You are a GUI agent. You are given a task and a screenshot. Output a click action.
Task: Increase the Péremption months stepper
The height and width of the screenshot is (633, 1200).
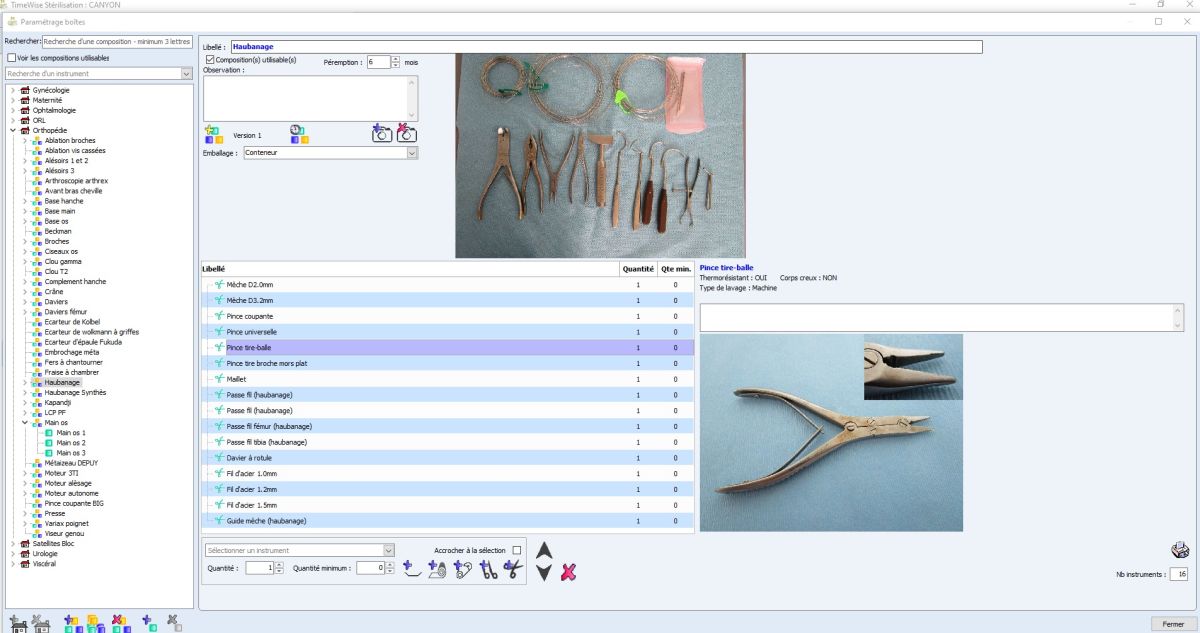coord(396,58)
